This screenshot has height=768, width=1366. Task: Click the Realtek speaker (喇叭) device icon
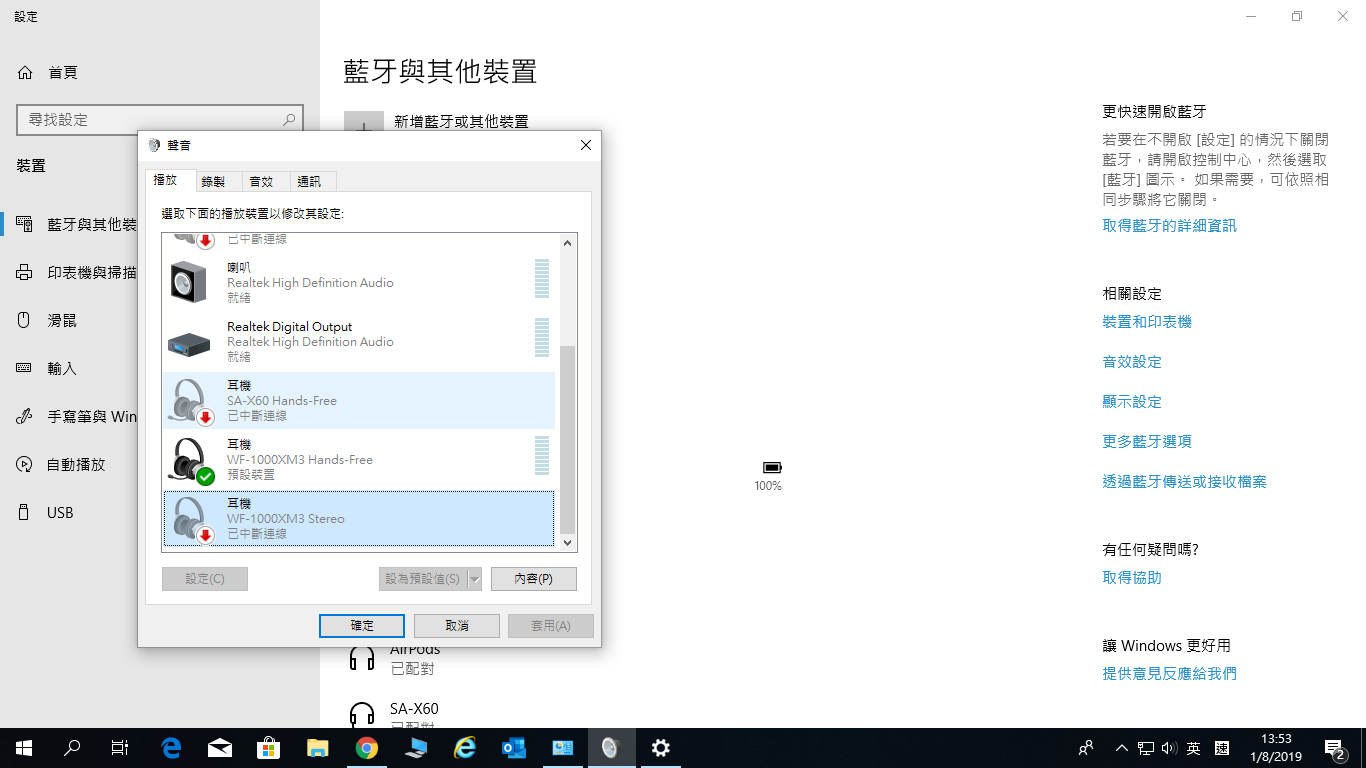(188, 283)
